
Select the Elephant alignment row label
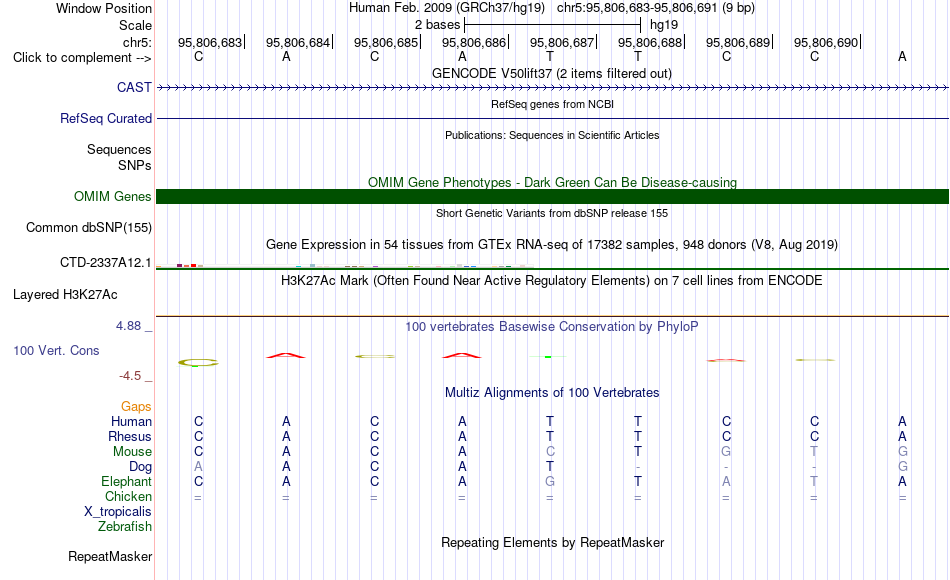pyautogui.click(x=126, y=481)
